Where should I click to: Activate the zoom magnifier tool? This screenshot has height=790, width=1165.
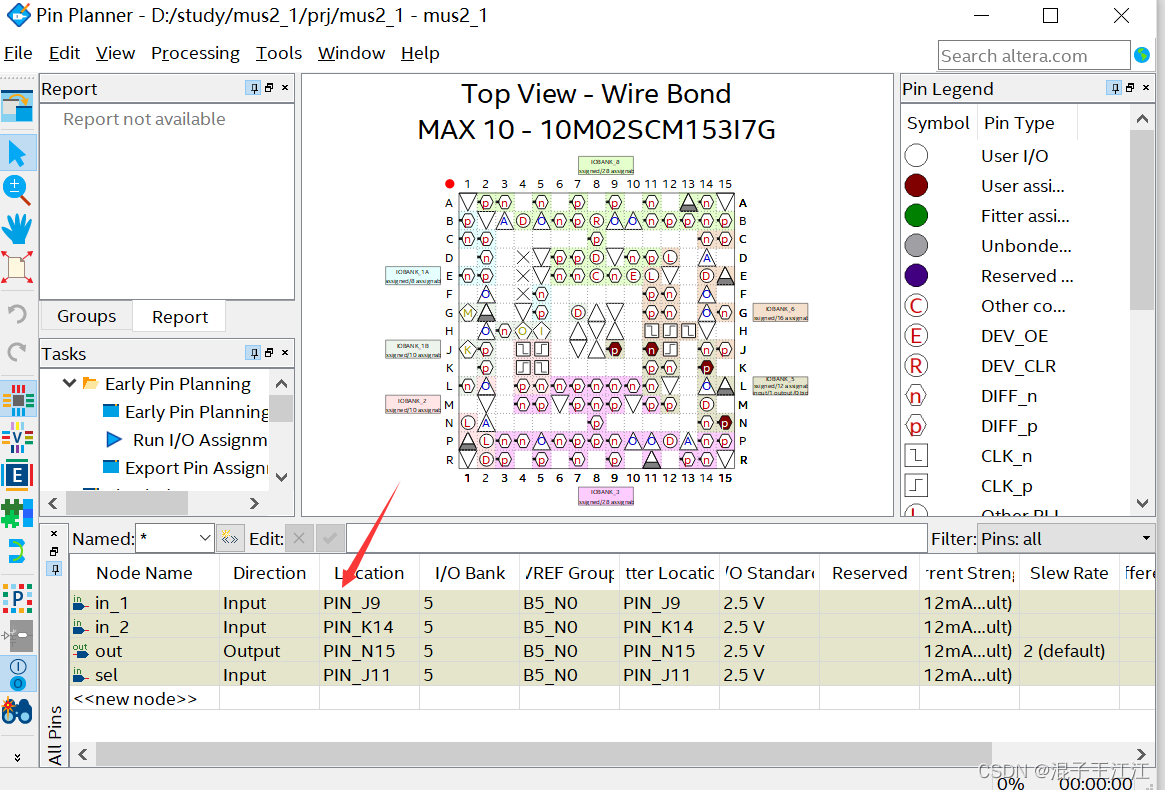[x=17, y=190]
